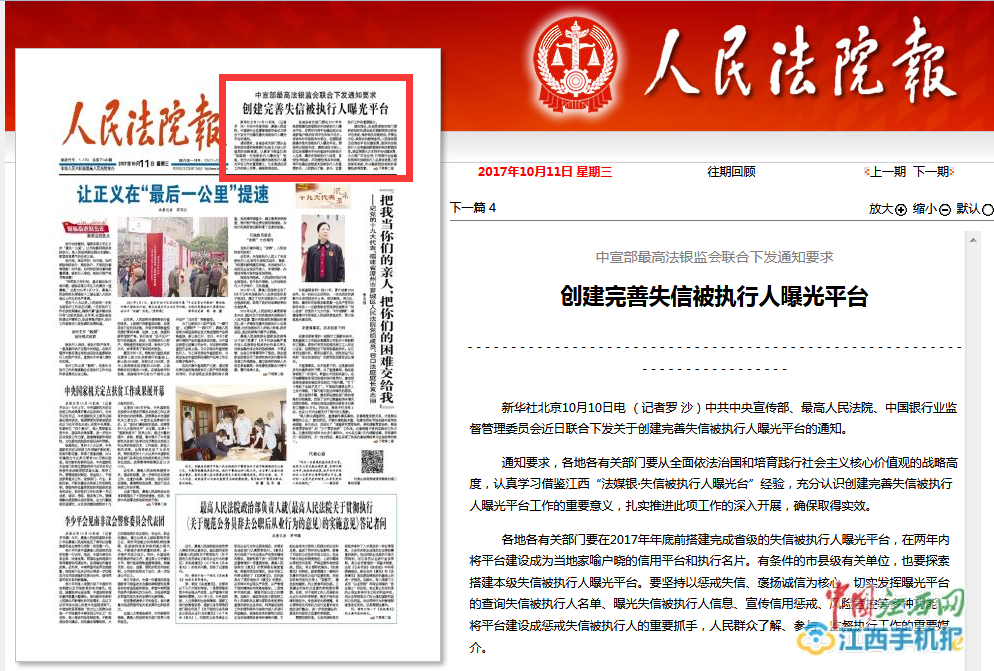The image size is (994, 671).
Task: Open the next article via 下一篇
Action: point(472,207)
